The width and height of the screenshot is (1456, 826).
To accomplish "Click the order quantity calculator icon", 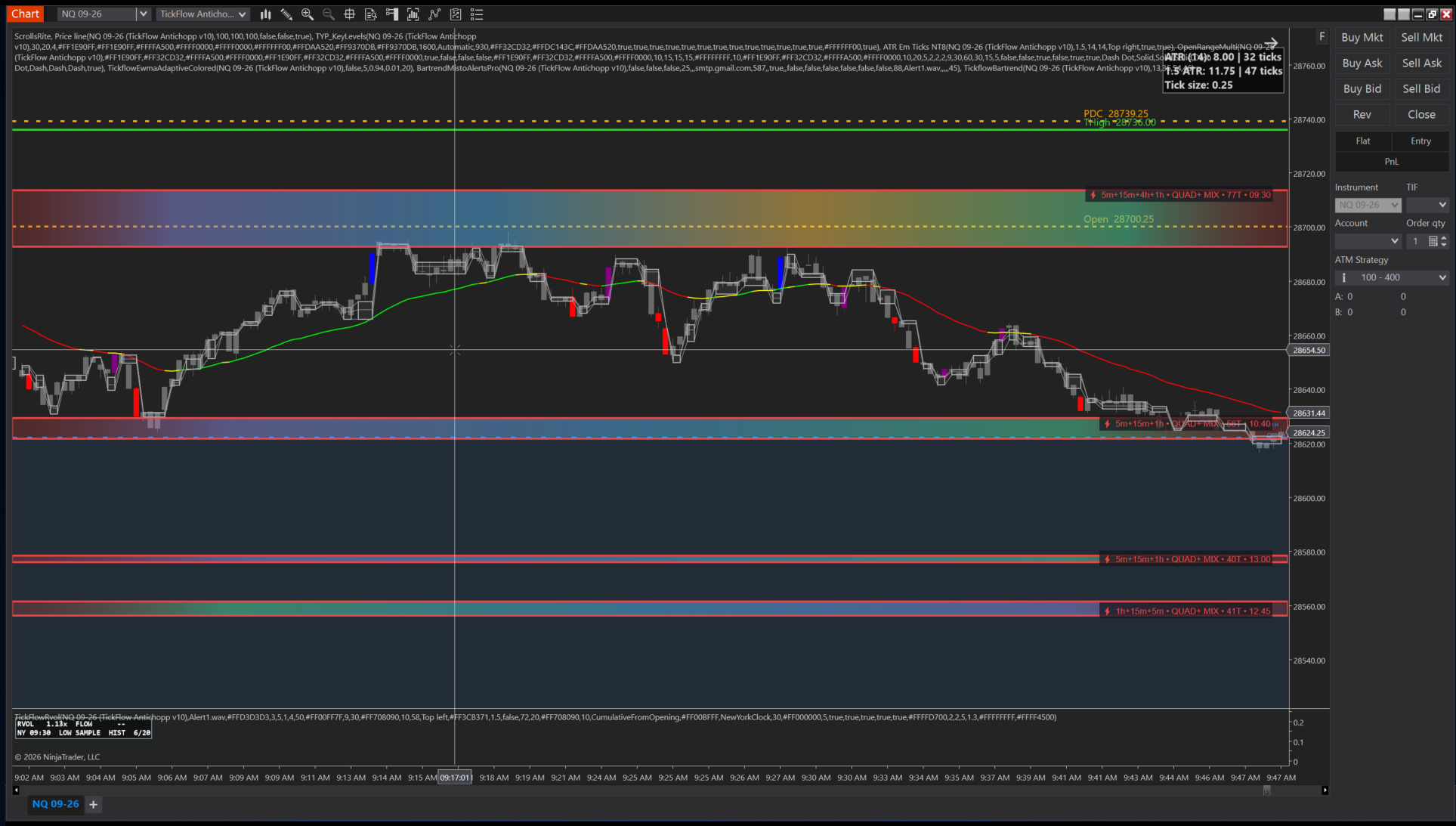I will tap(1433, 241).
